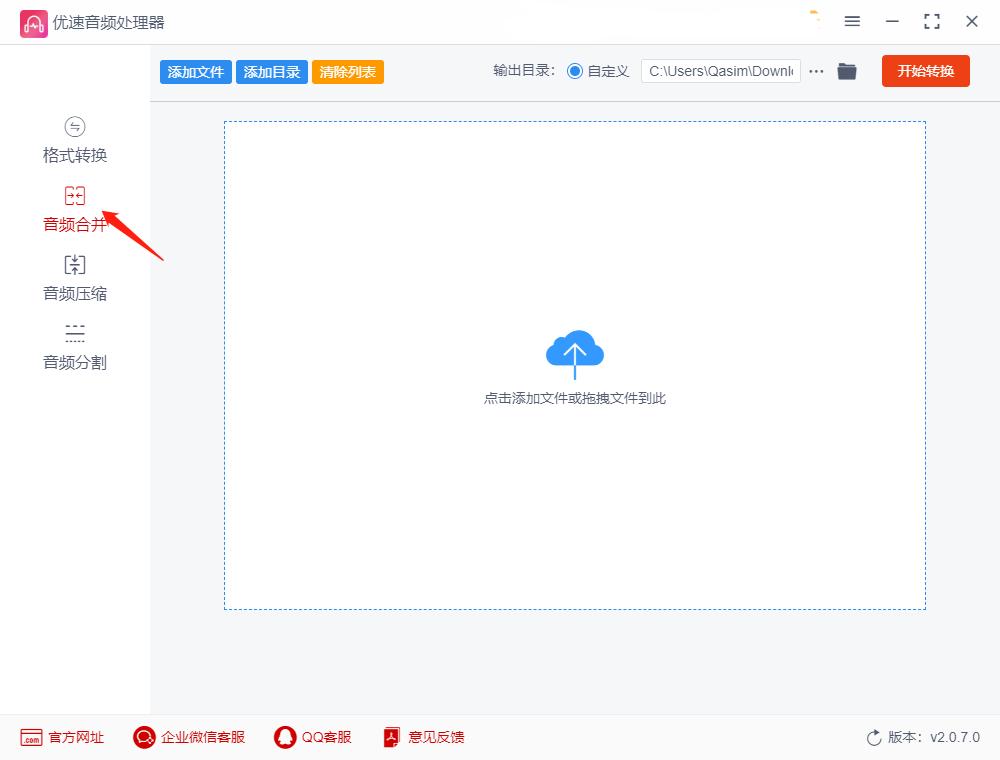Select the 自定义 radio button
1000x760 pixels.
click(x=575, y=71)
